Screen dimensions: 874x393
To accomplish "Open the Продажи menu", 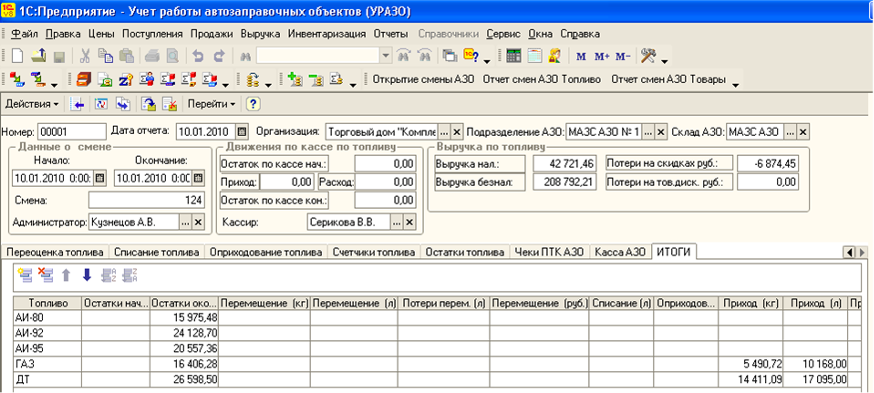I will click(x=212, y=34).
